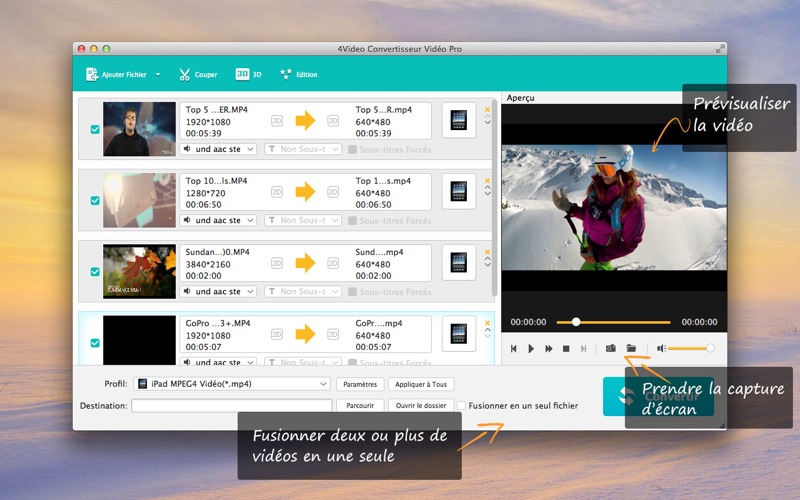Screen dimensions: 800x500
Task: Click the preview video image
Action: 614,207
